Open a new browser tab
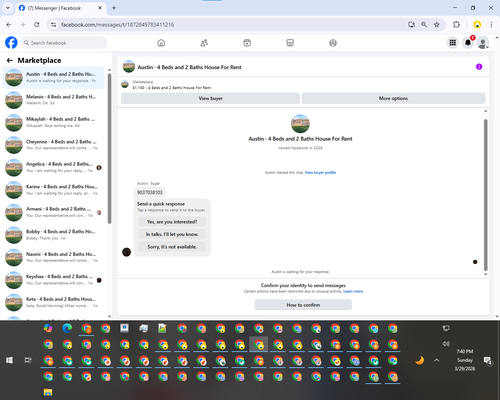 (114, 8)
